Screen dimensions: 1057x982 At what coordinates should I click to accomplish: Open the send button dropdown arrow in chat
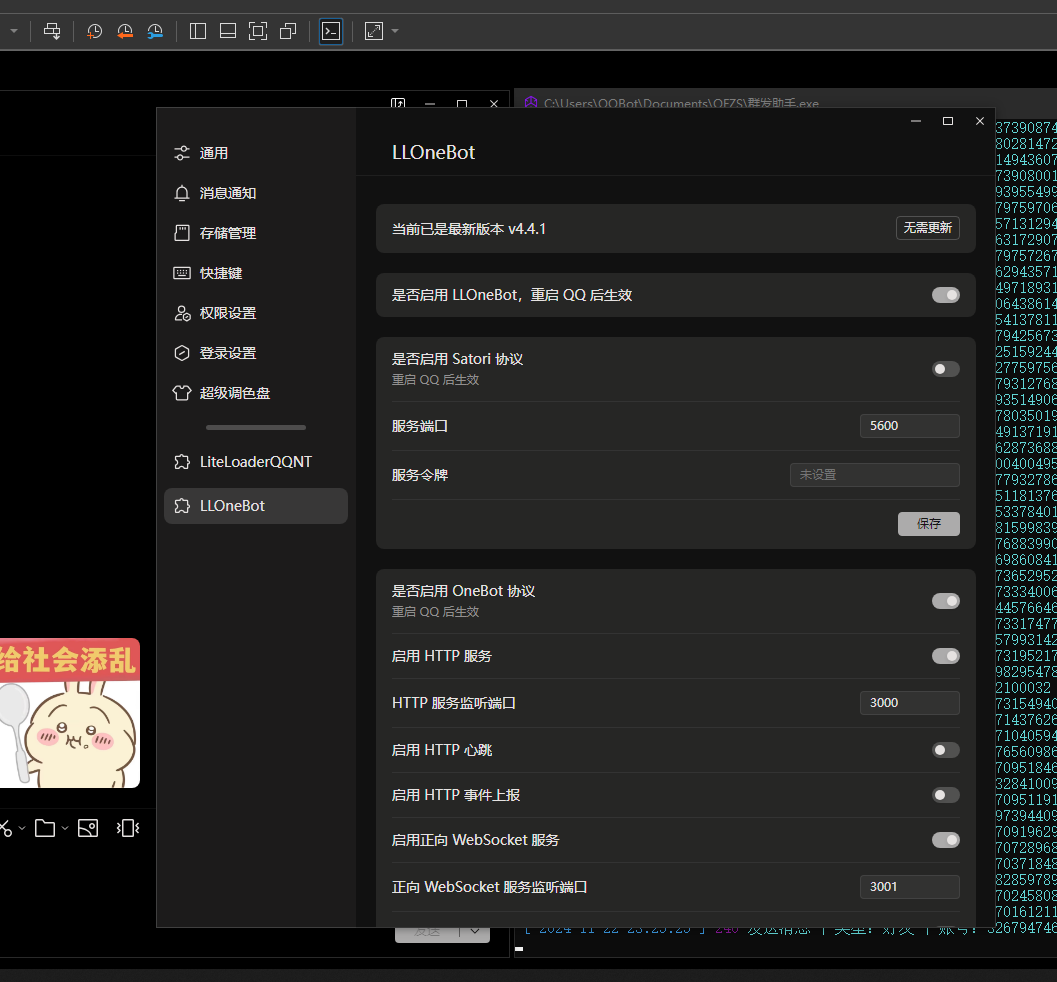pos(475,931)
